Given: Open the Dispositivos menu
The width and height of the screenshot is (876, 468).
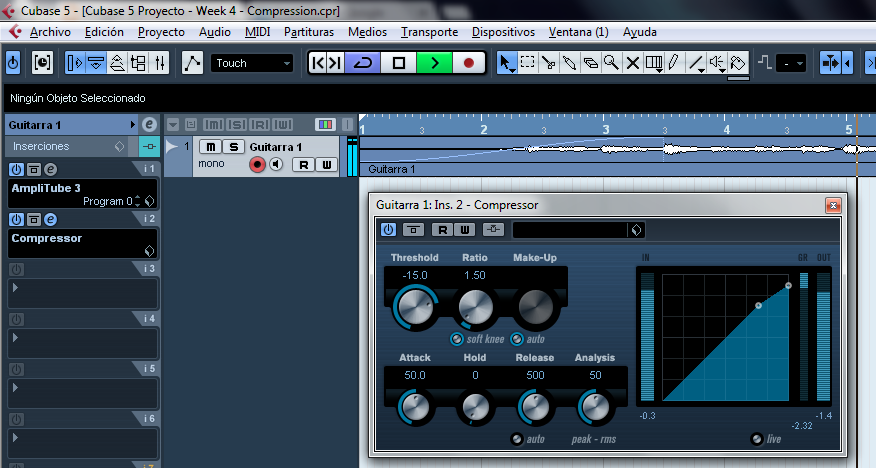Looking at the screenshot, I should pos(503,32).
